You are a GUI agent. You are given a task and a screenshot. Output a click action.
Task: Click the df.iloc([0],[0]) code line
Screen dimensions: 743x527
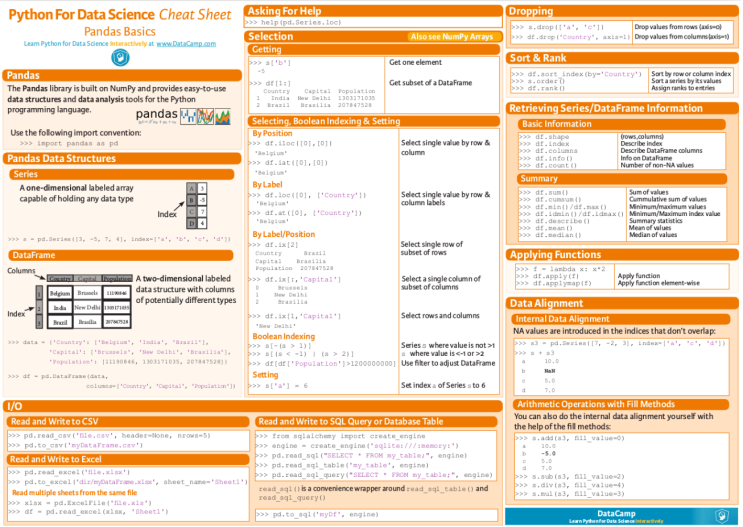coord(291,143)
